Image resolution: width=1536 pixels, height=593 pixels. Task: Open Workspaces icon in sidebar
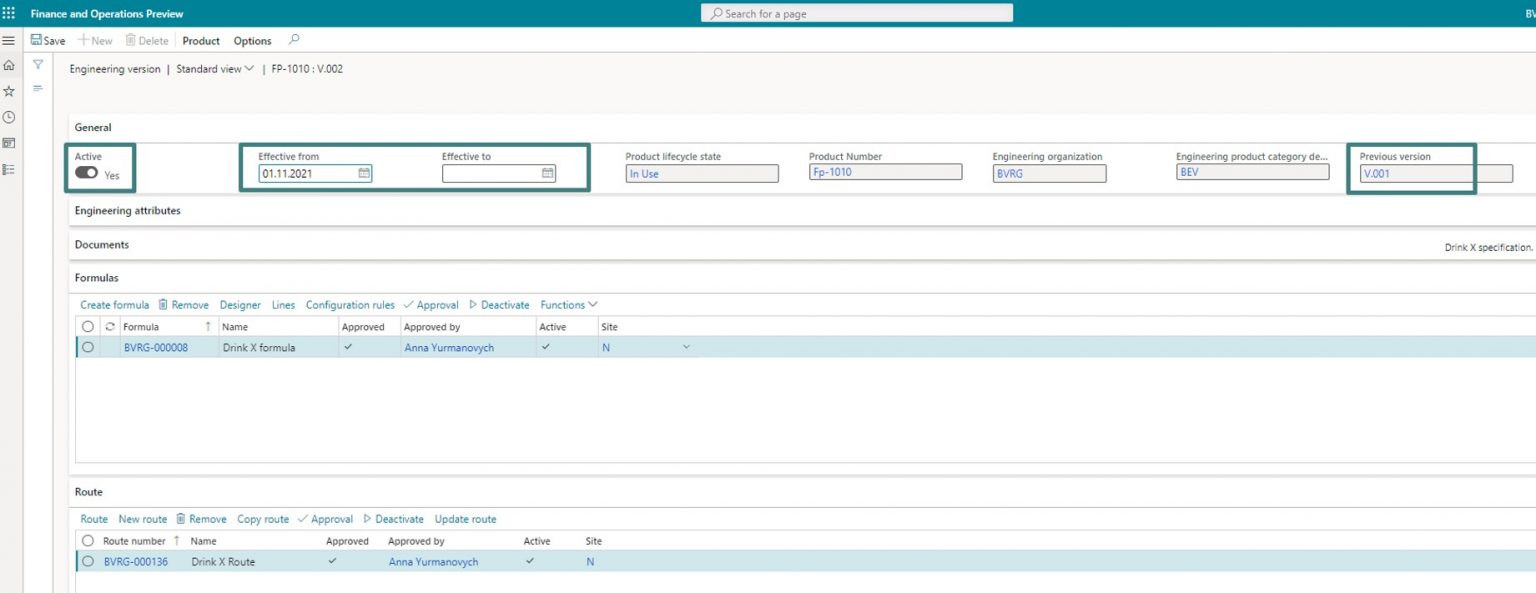[x=9, y=143]
